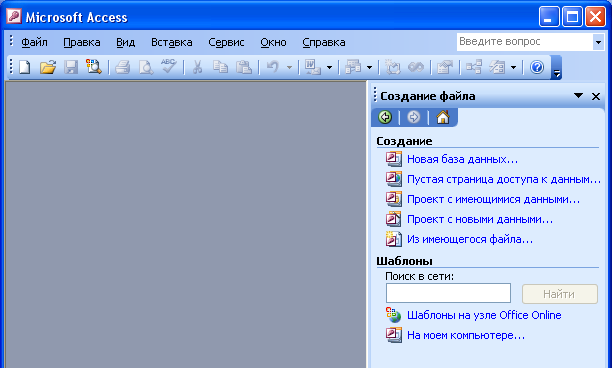Image resolution: width=612 pixels, height=368 pixels.
Task: Click Пустая страница доступа к данным link
Action: point(504,180)
